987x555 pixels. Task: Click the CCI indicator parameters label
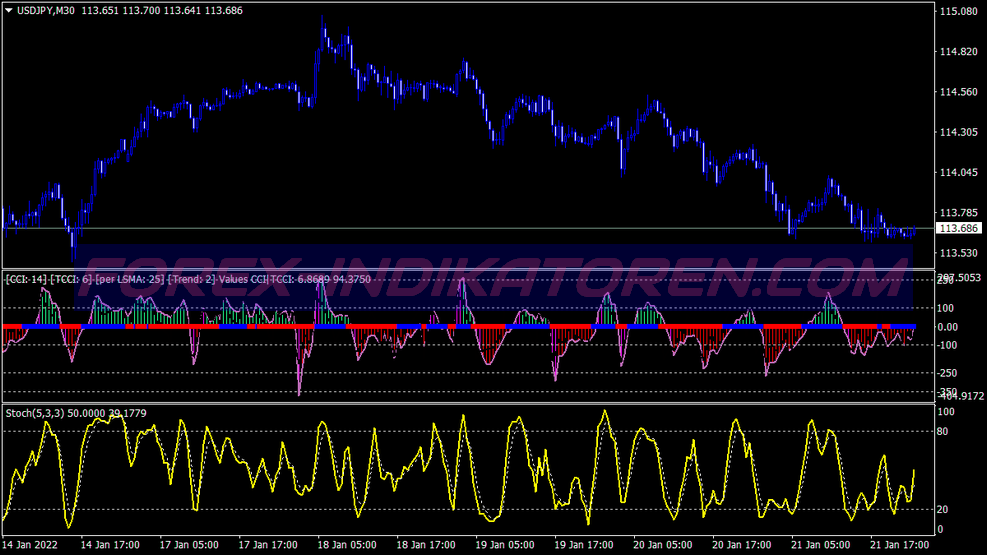coord(188,279)
